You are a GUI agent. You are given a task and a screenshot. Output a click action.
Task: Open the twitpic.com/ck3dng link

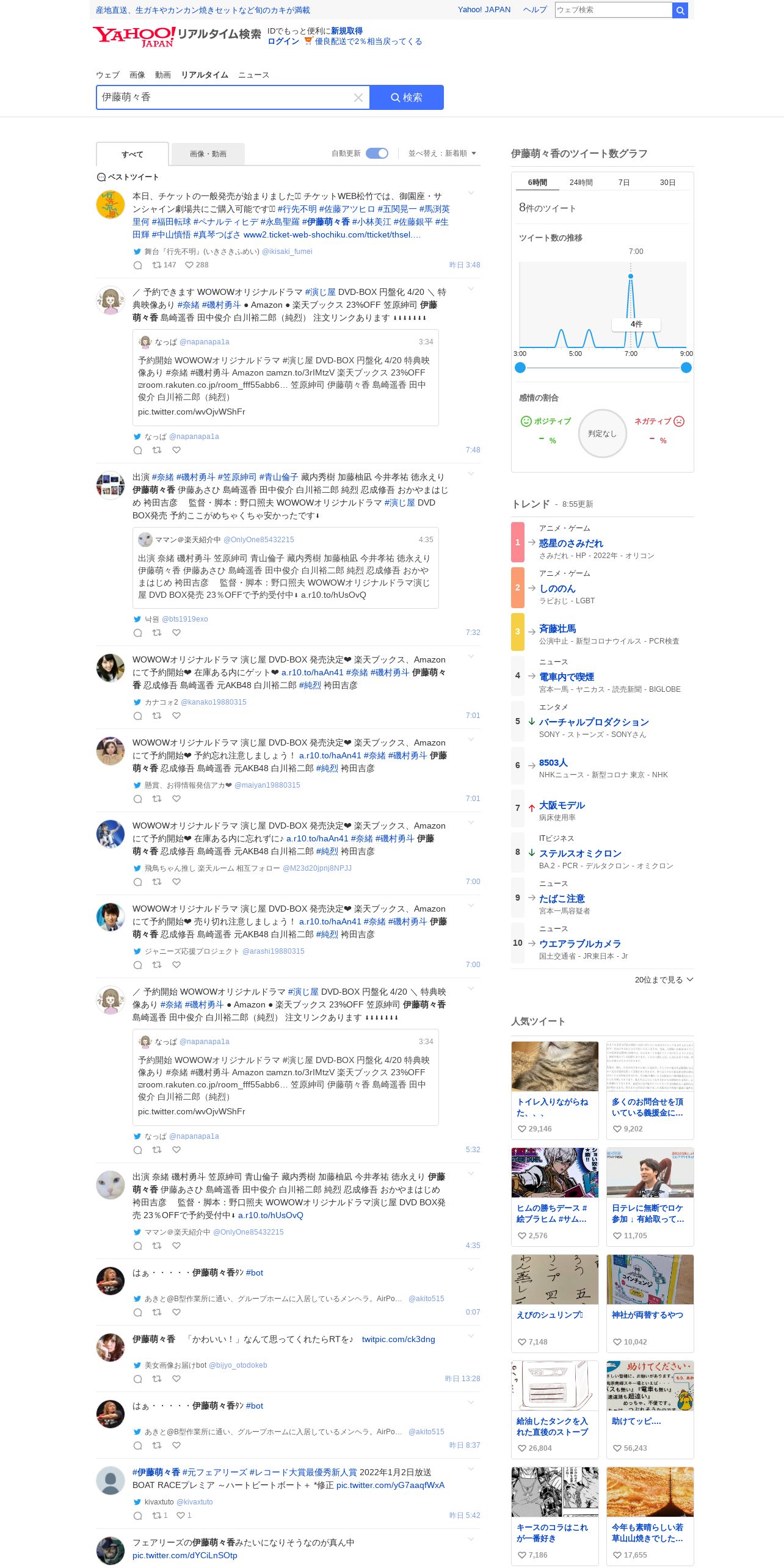tap(399, 1340)
